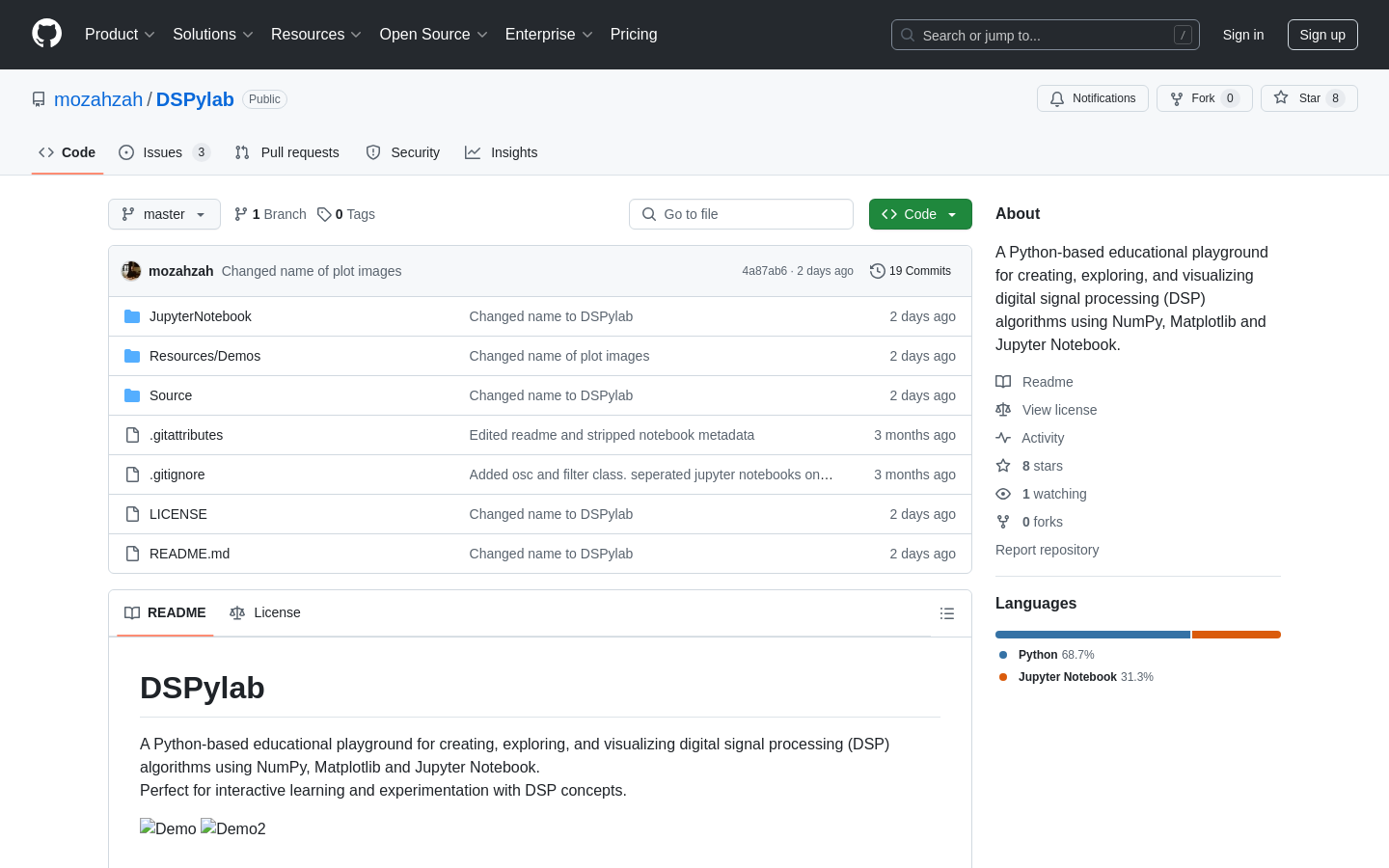Click the license scale icon in About
Viewport: 1389px width, 868px height.
coord(1003,410)
